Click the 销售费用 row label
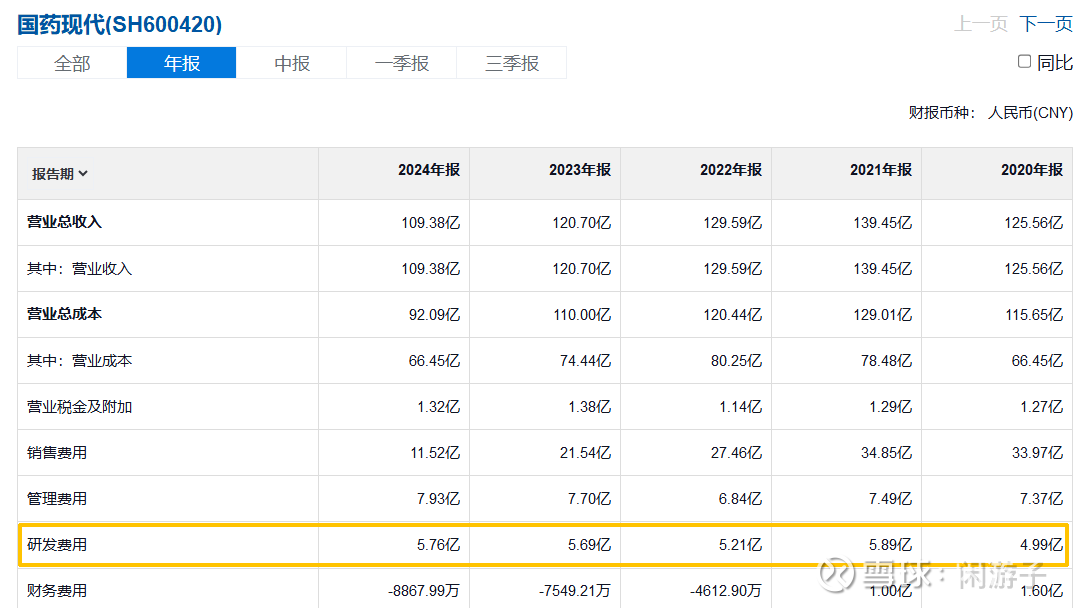This screenshot has height=608, width=1078. (x=57, y=453)
